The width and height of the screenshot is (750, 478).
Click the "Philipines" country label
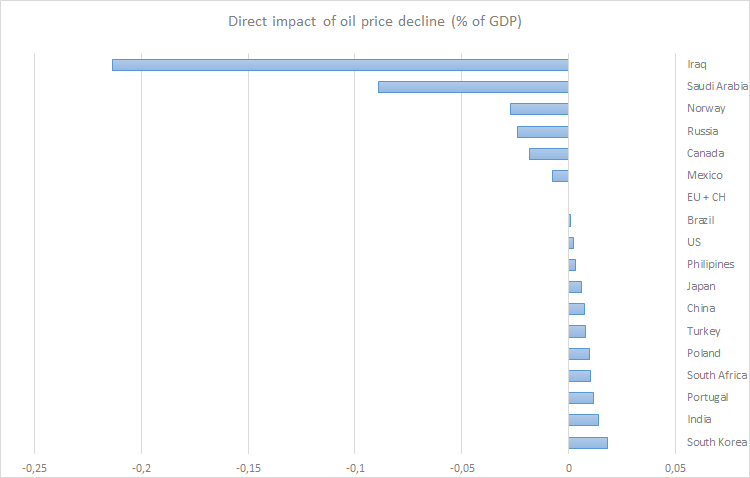click(x=710, y=264)
